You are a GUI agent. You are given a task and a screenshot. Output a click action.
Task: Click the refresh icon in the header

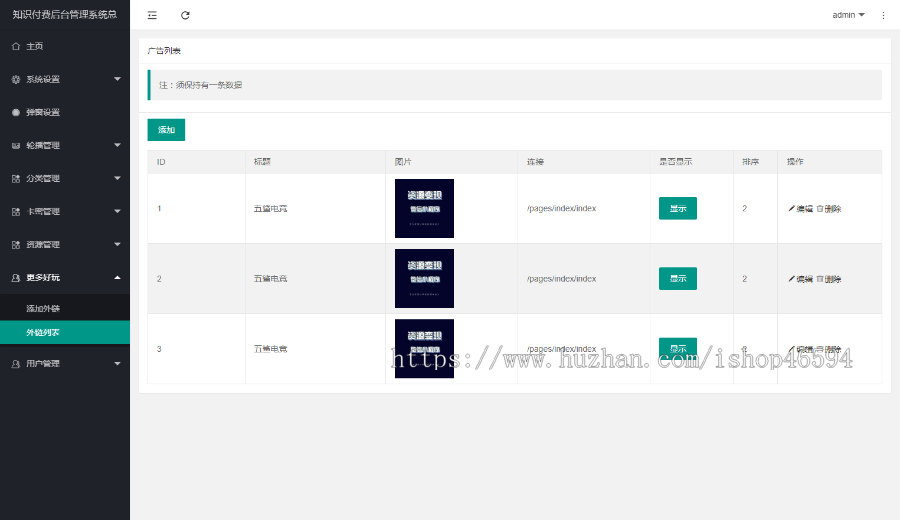point(185,15)
